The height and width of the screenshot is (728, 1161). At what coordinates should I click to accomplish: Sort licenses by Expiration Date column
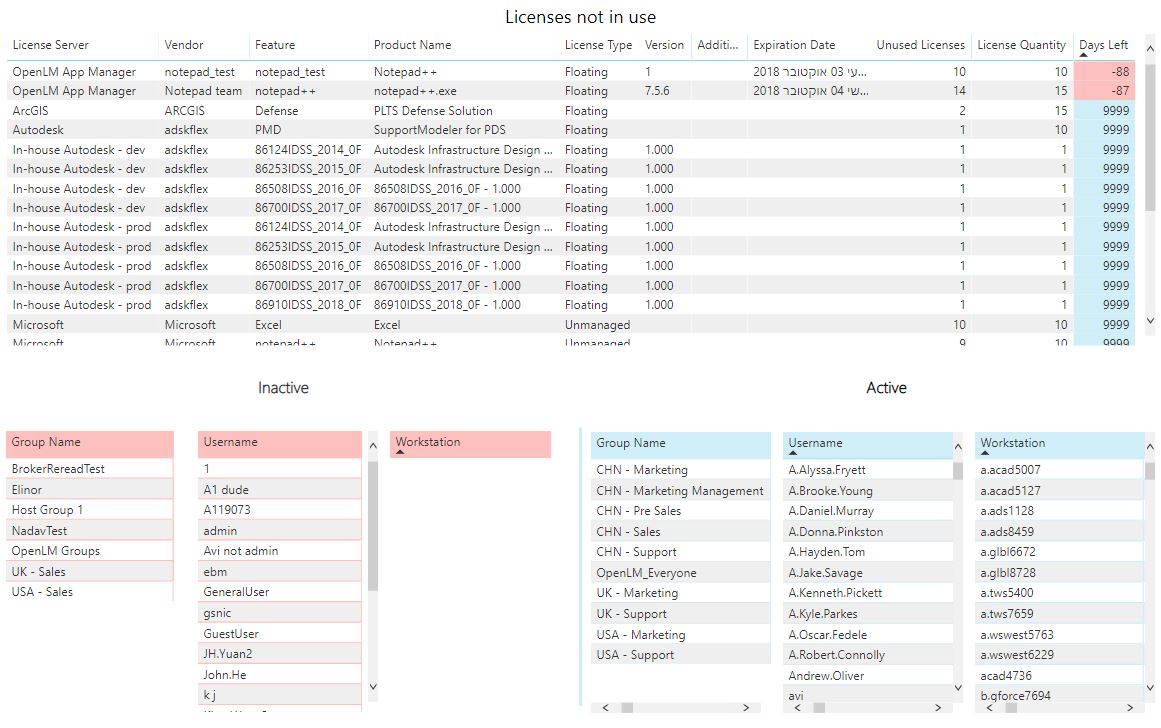(x=793, y=45)
